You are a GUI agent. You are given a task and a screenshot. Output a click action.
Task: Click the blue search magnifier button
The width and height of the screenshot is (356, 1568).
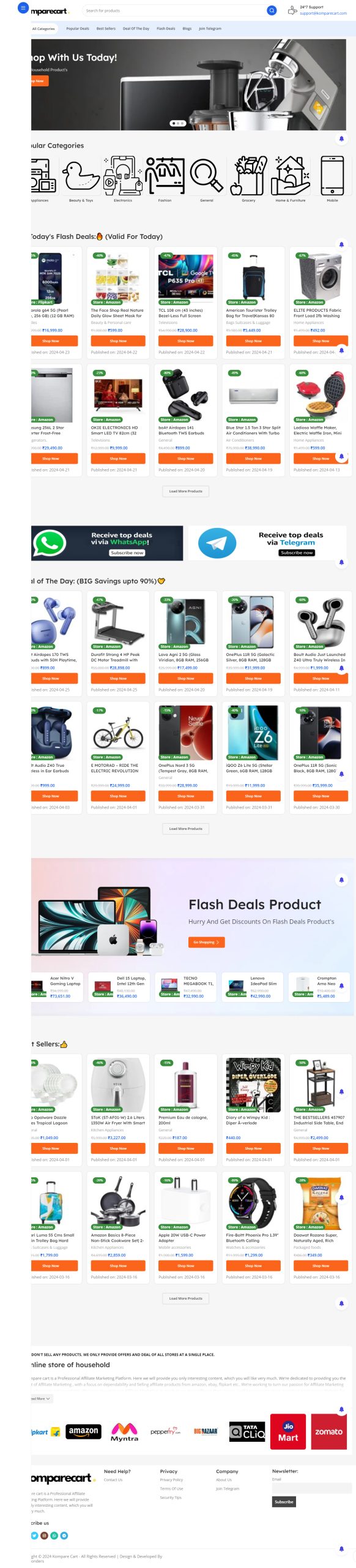(x=272, y=10)
